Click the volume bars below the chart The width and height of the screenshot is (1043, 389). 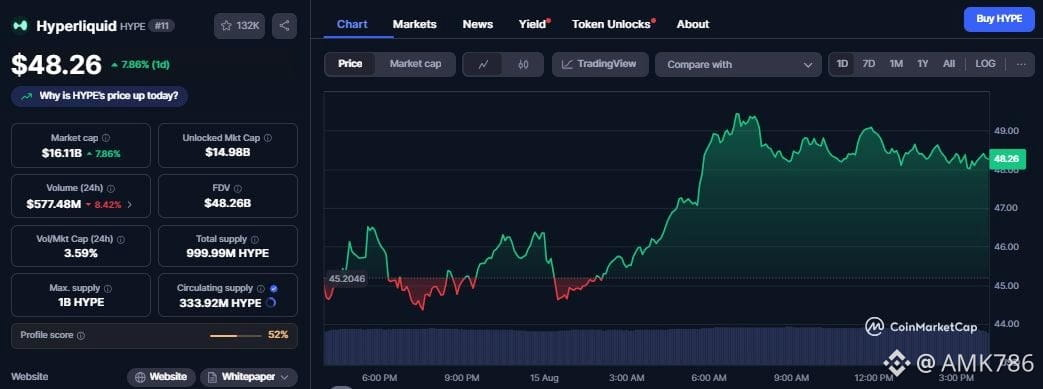pos(657,346)
